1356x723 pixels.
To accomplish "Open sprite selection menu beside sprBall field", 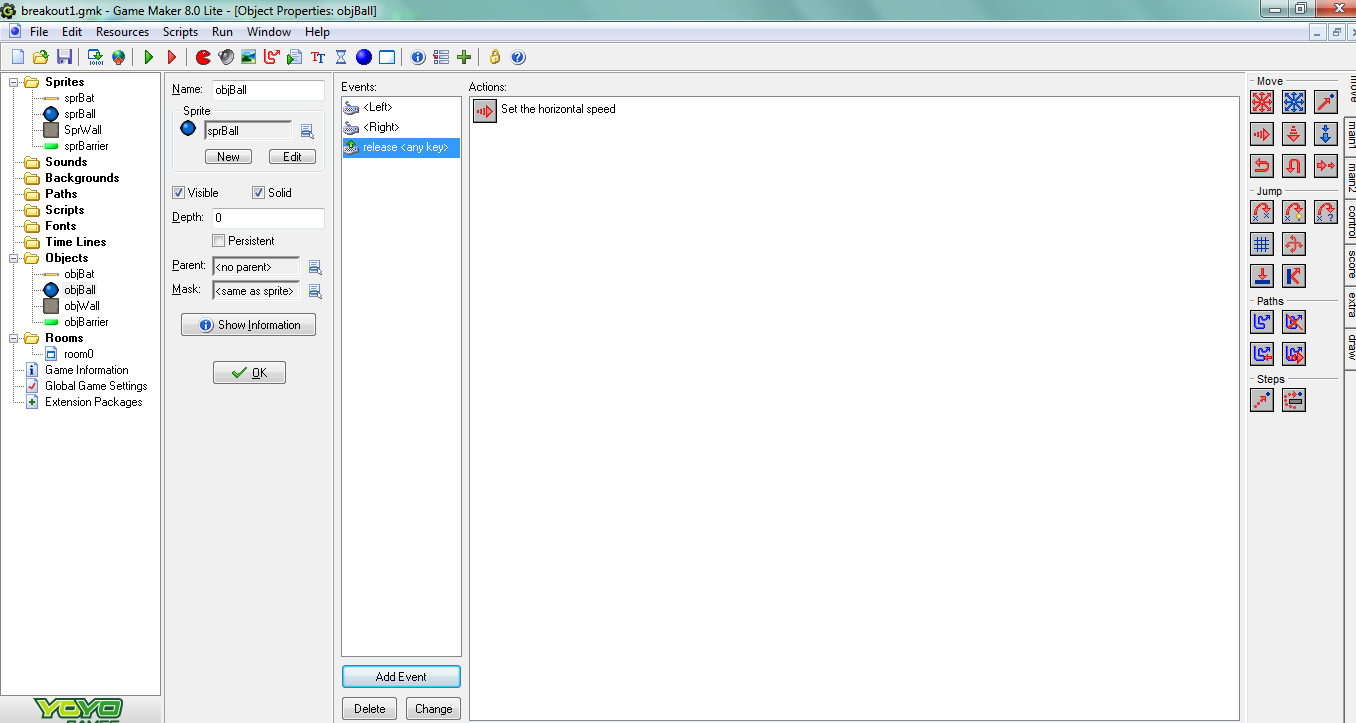I will (308, 131).
